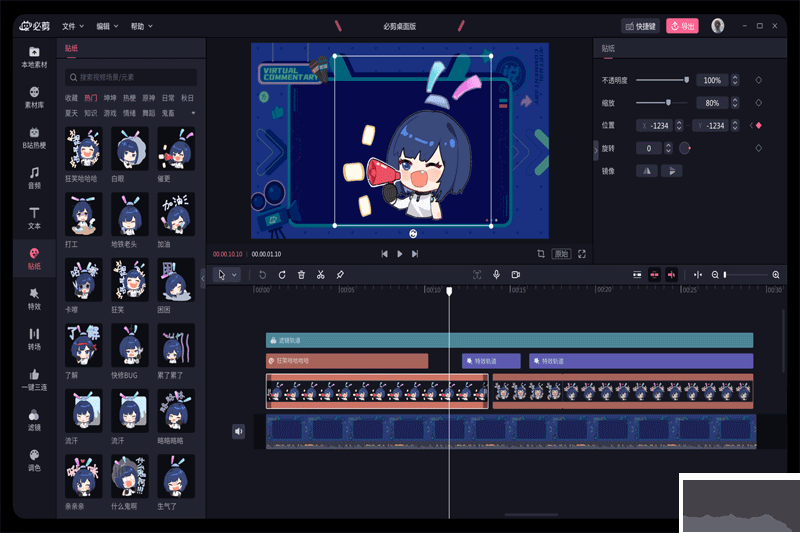This screenshot has width=800, height=533.
Task: Open the 编辑 menu
Action: (107, 26)
